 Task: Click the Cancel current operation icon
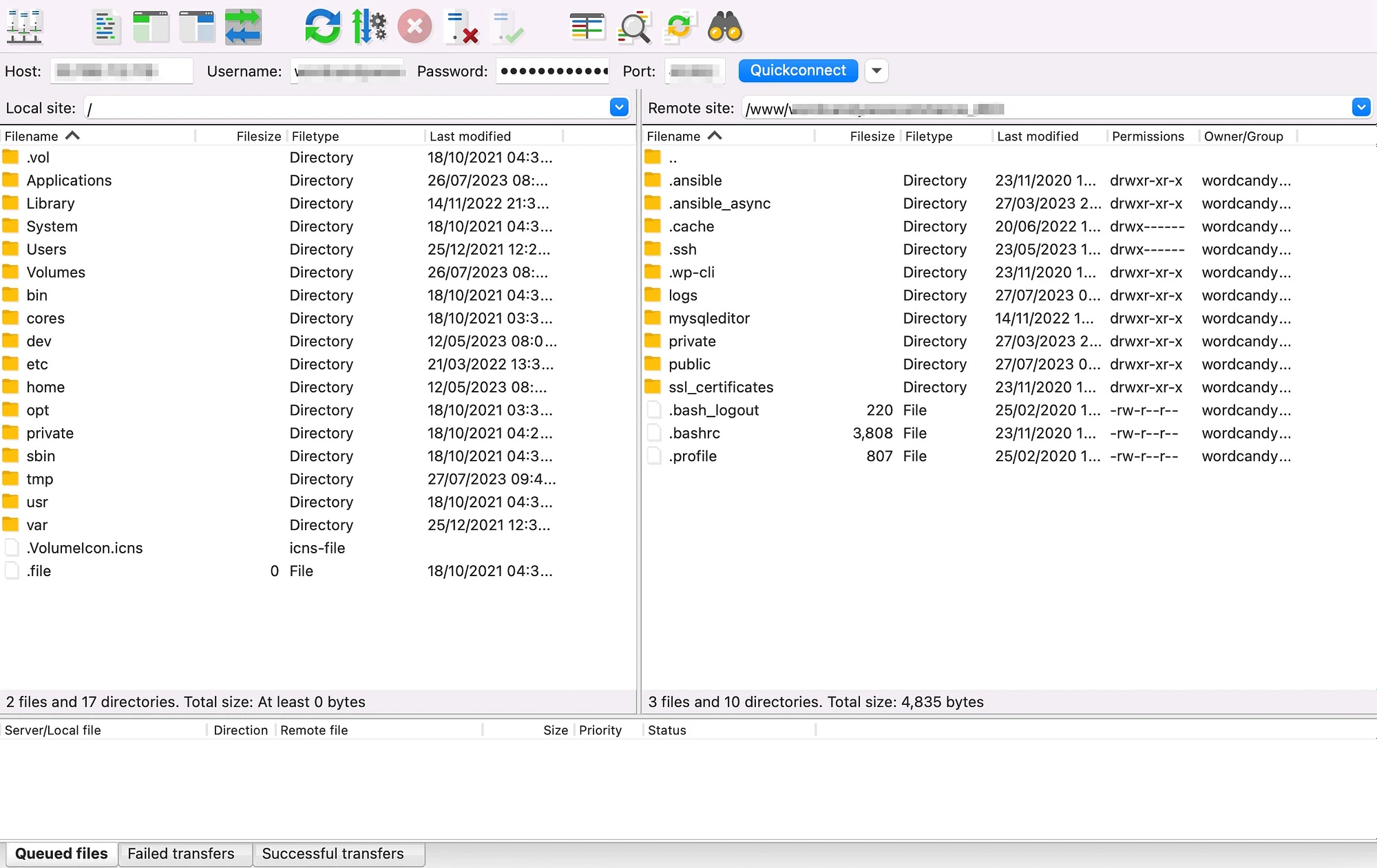point(416,27)
